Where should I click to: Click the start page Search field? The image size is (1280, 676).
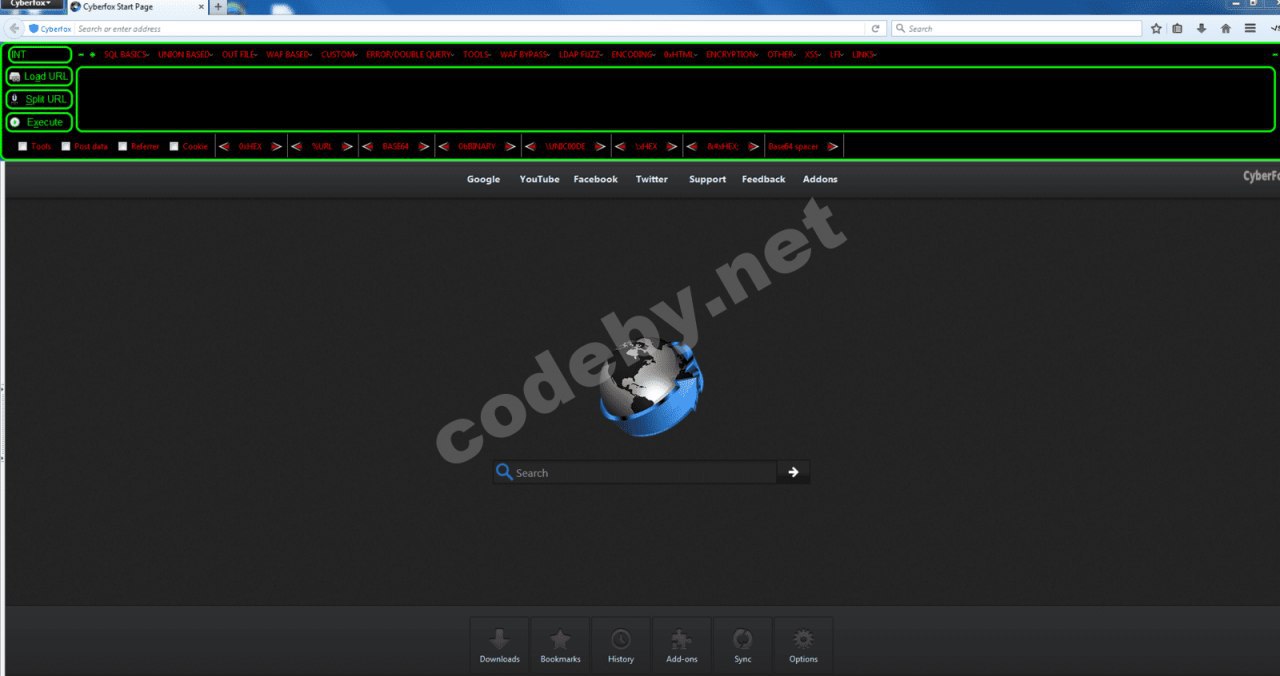point(635,472)
